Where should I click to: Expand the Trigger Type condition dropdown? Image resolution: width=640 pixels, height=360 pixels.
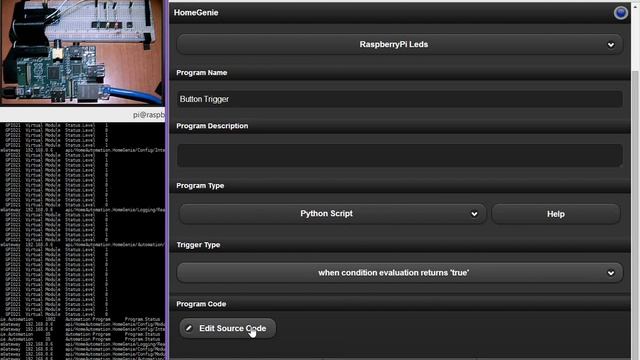[400, 273]
